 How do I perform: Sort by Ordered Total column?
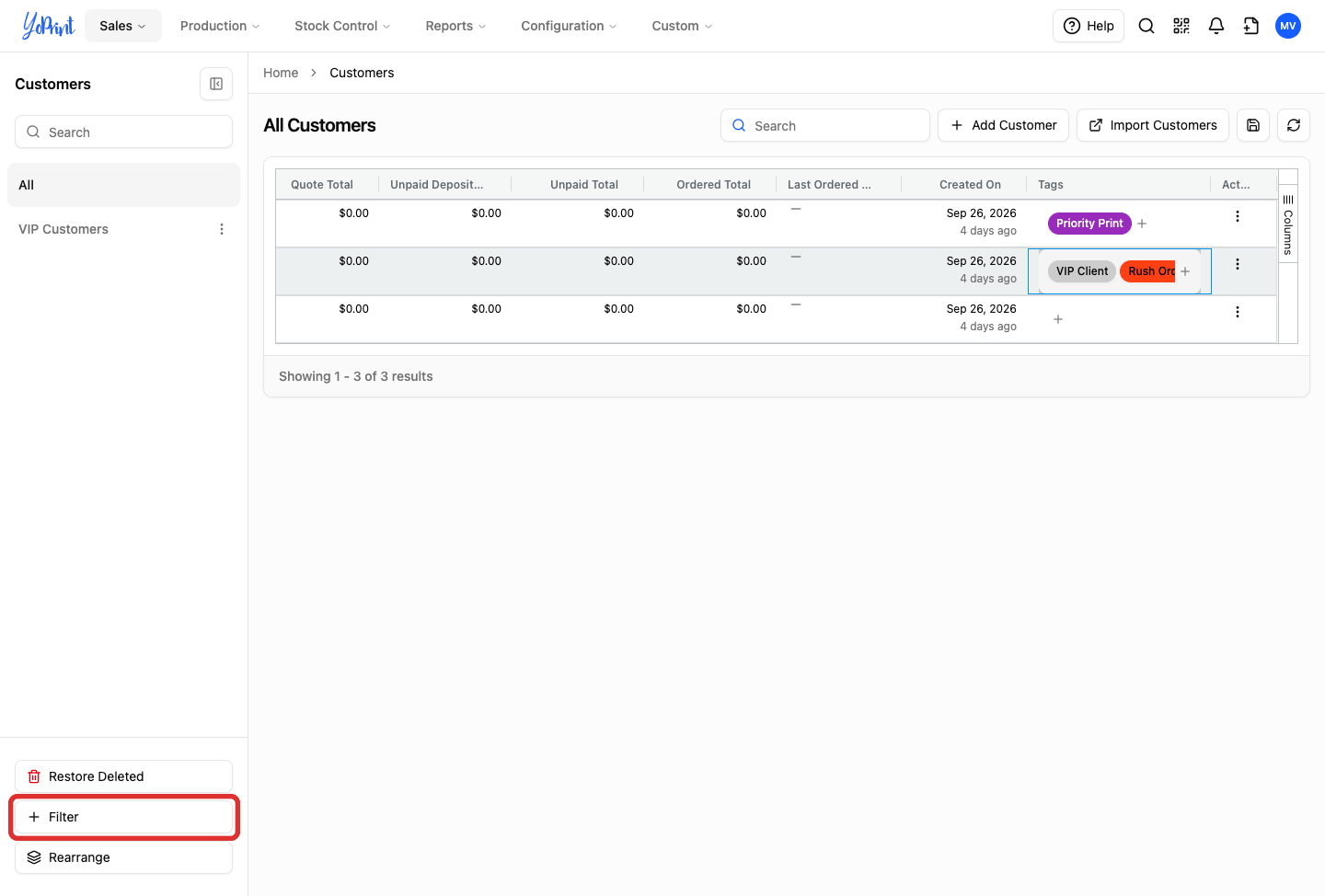[714, 185]
